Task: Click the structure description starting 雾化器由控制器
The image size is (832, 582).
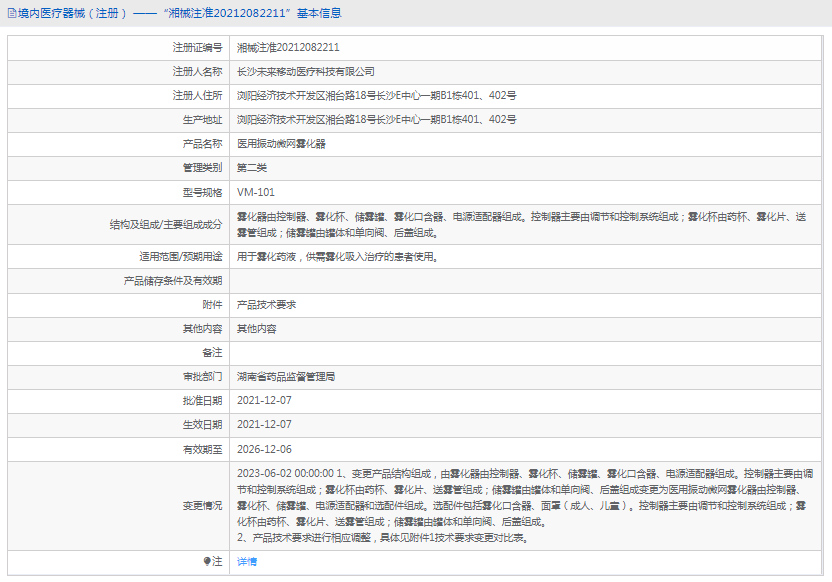Action: click(x=522, y=225)
